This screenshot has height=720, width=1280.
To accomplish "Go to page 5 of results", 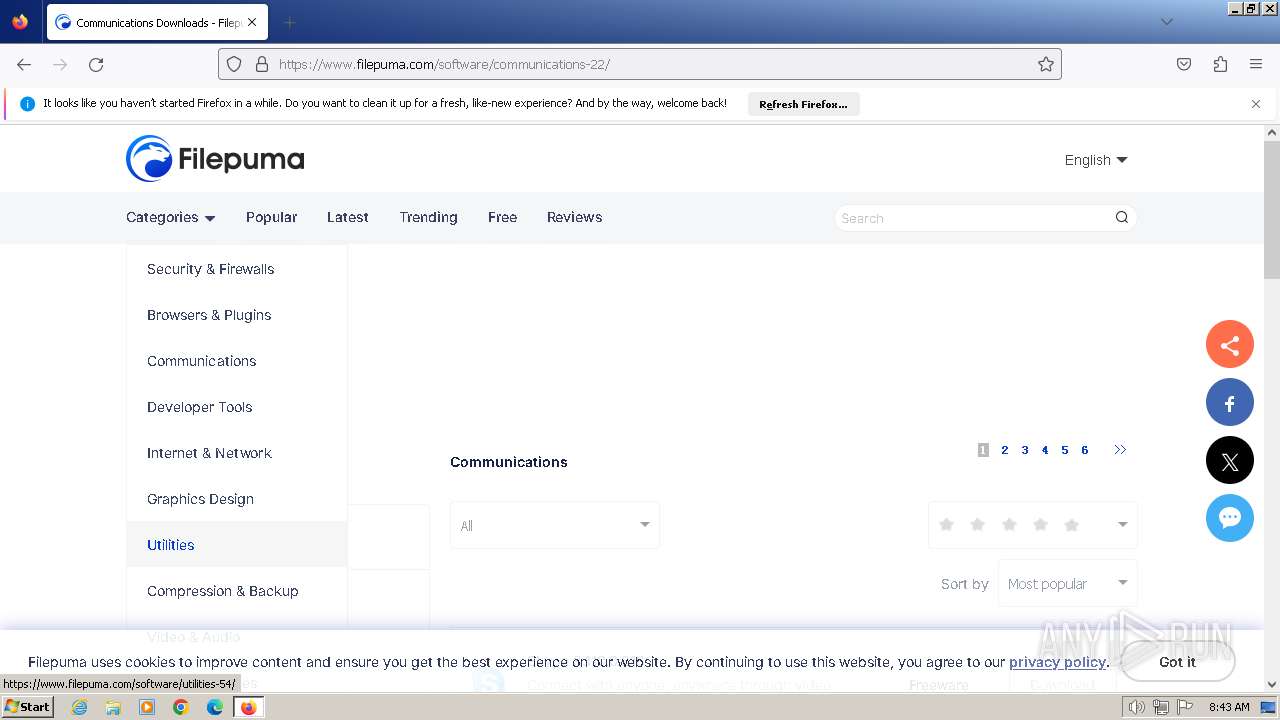I will [x=1064, y=450].
